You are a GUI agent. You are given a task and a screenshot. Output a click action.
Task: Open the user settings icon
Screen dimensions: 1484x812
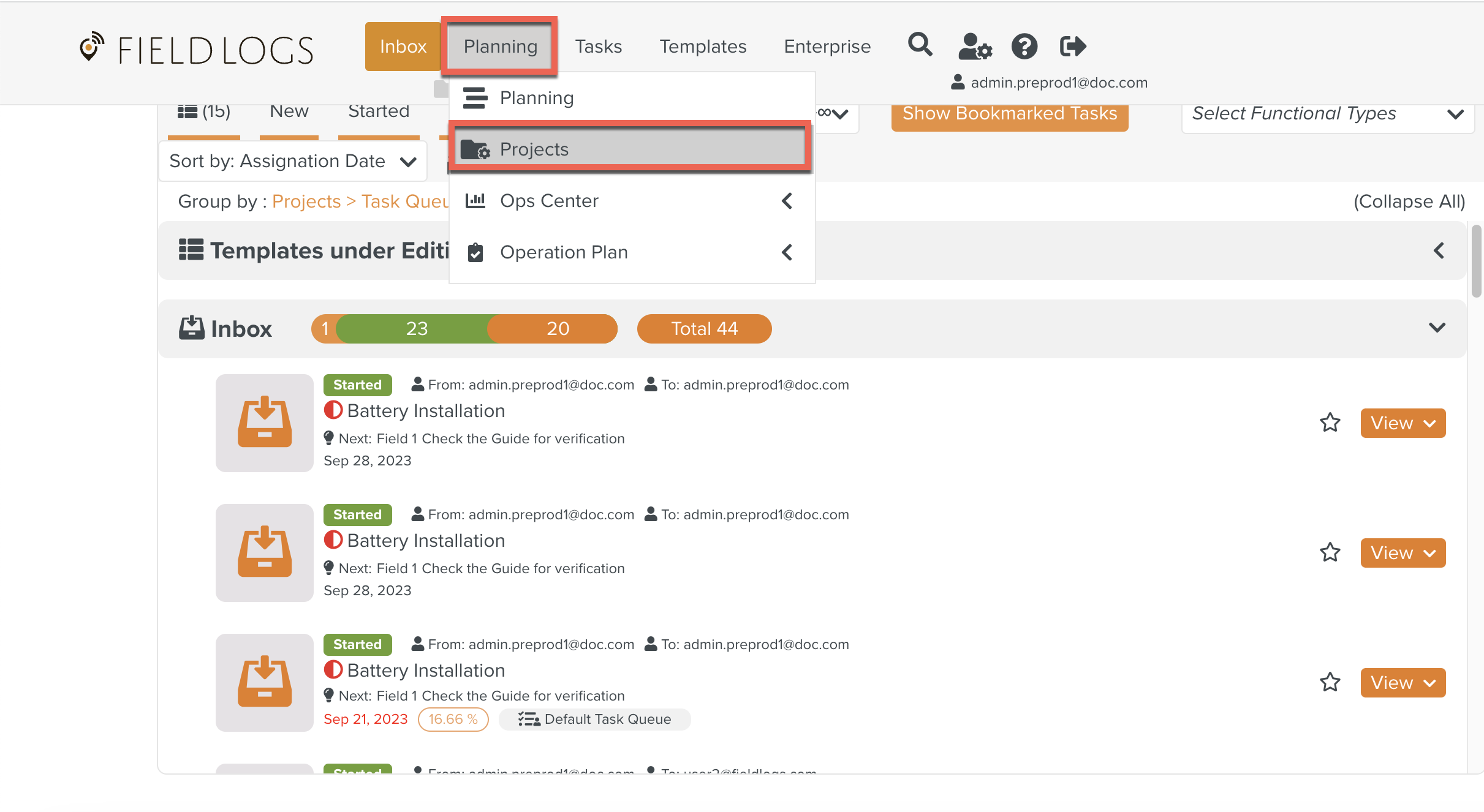[x=974, y=47]
